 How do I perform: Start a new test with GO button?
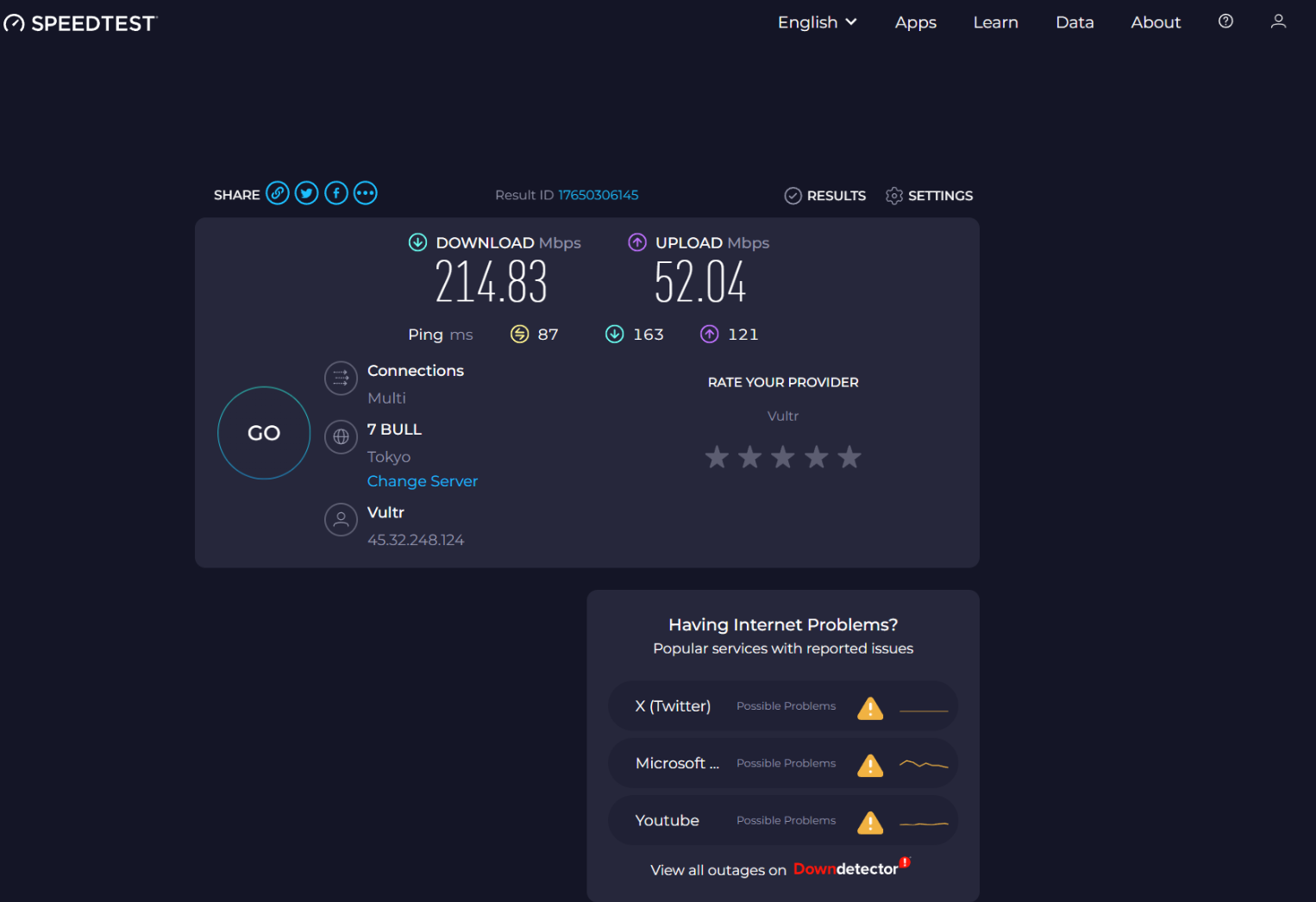264,433
